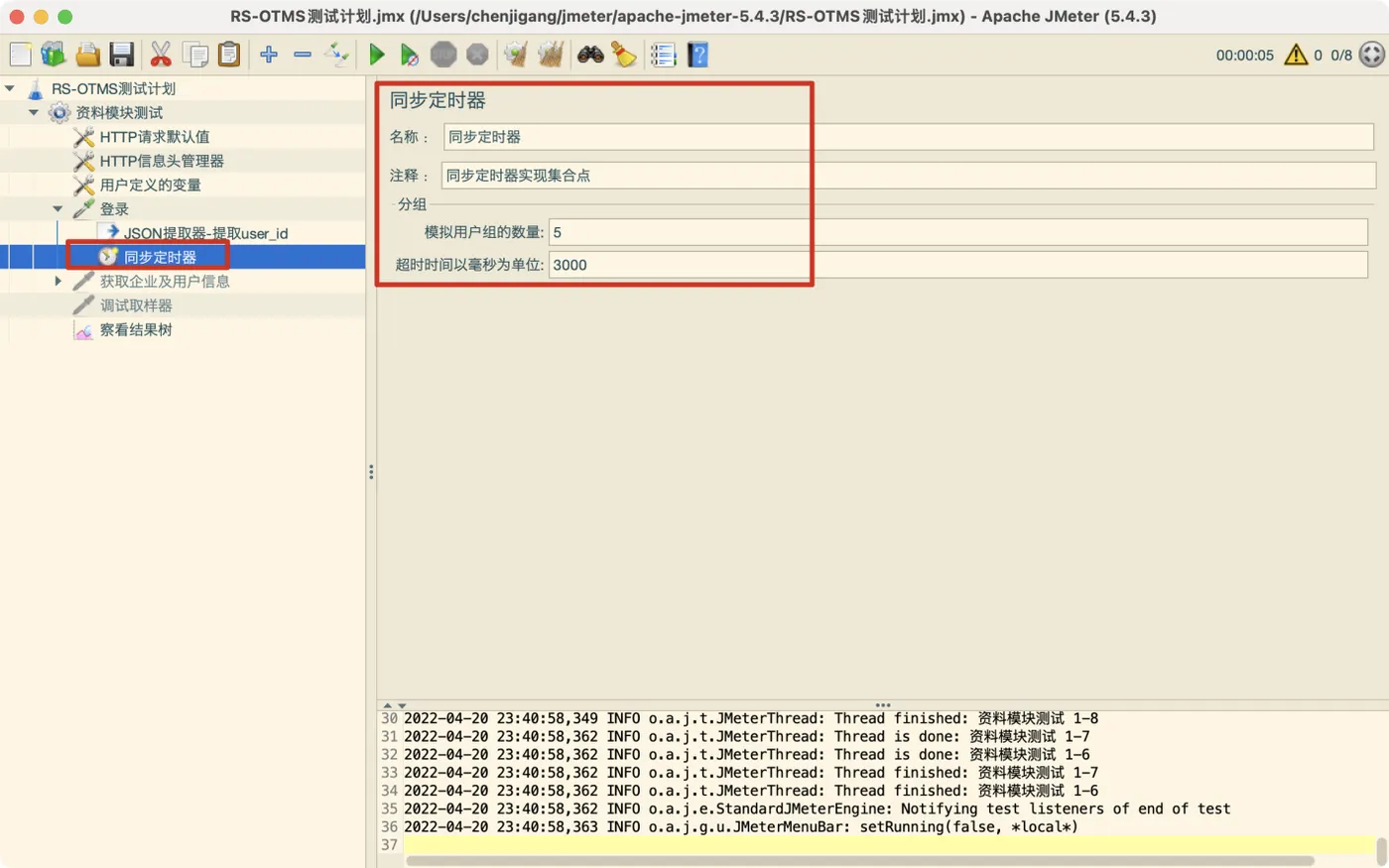Focus the 模拟用户组的数量 field

point(957,232)
